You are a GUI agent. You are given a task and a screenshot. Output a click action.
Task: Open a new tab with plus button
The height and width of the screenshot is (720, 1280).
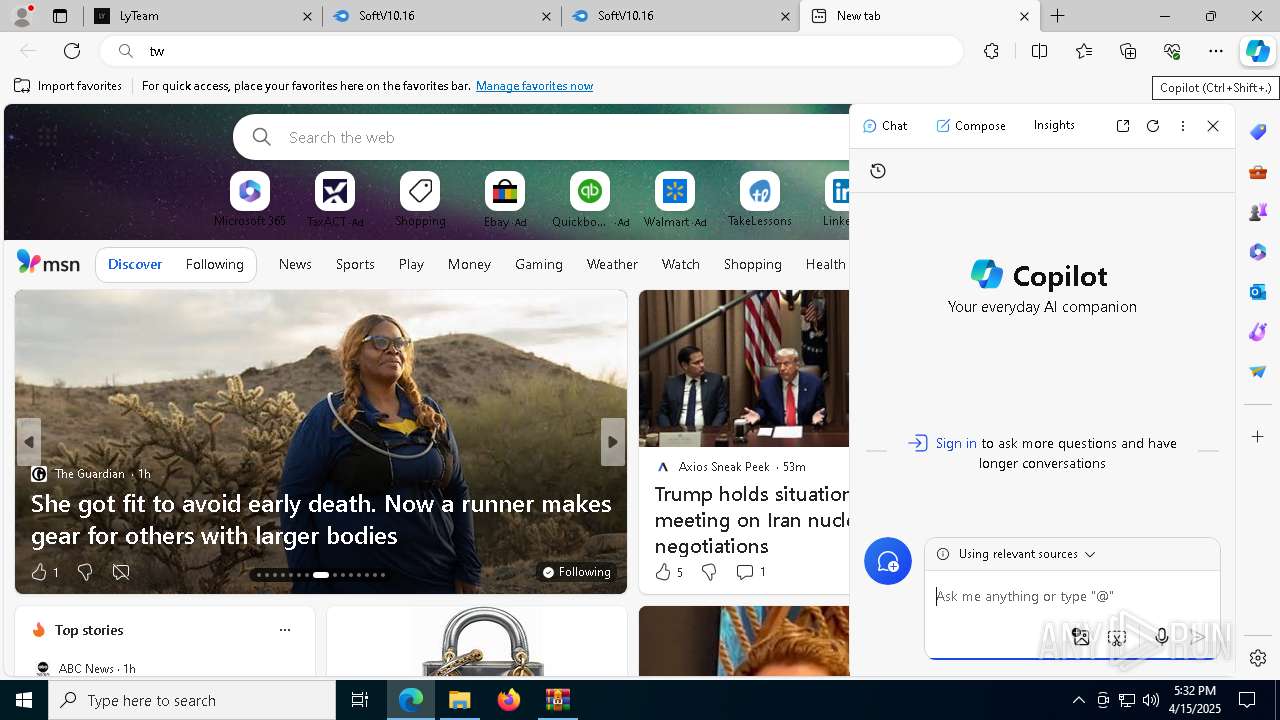click(1058, 16)
